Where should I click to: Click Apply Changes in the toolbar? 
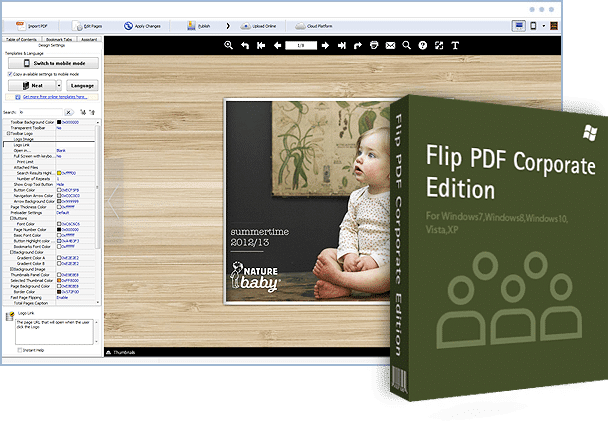142,26
